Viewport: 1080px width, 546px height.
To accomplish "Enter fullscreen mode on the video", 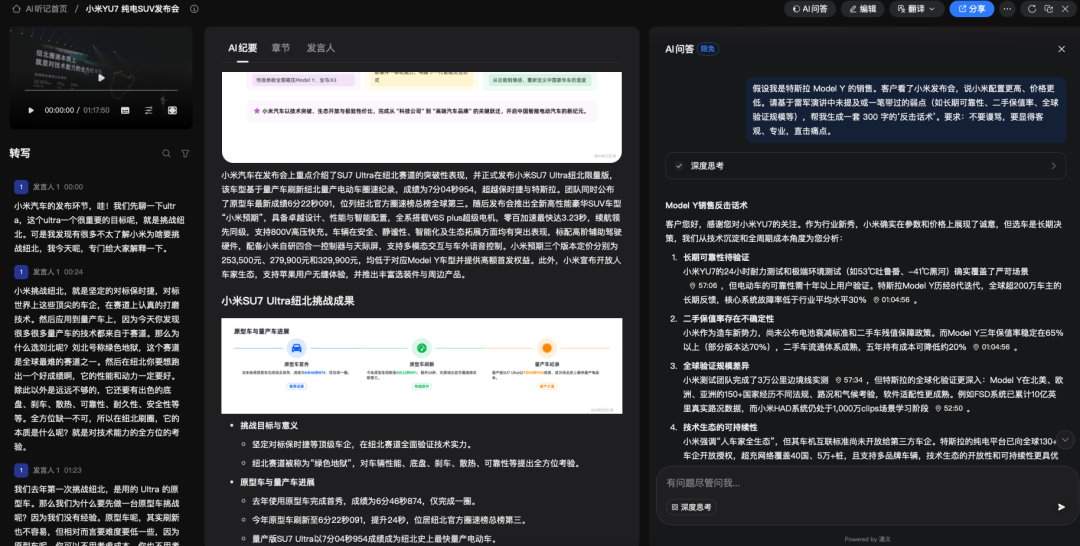I will [172, 110].
